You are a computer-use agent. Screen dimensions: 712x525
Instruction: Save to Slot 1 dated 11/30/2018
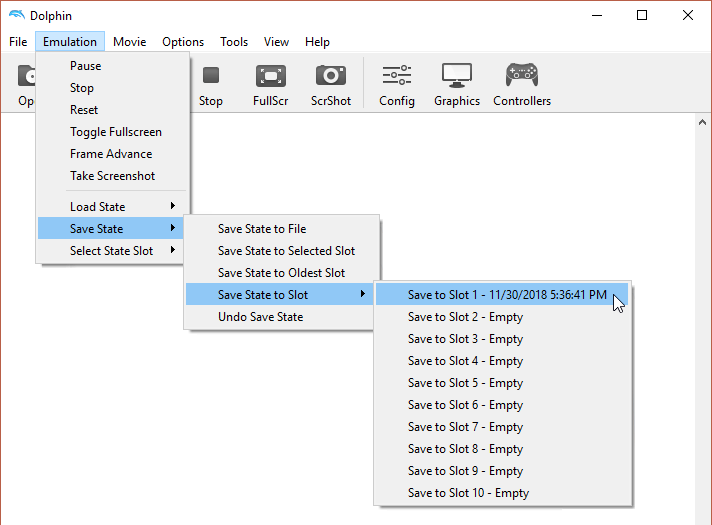(502, 295)
